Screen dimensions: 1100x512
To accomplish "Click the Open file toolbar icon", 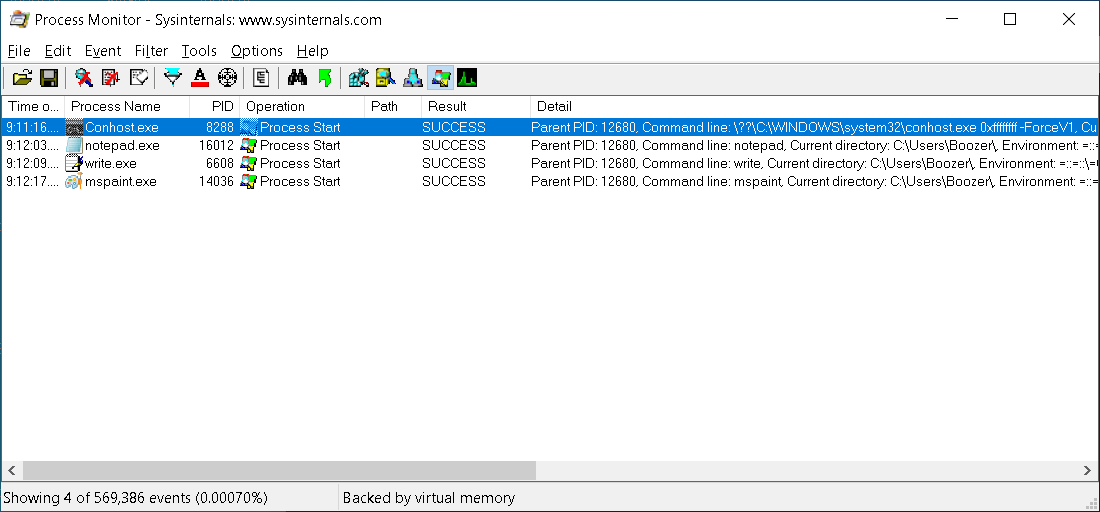I will point(22,78).
